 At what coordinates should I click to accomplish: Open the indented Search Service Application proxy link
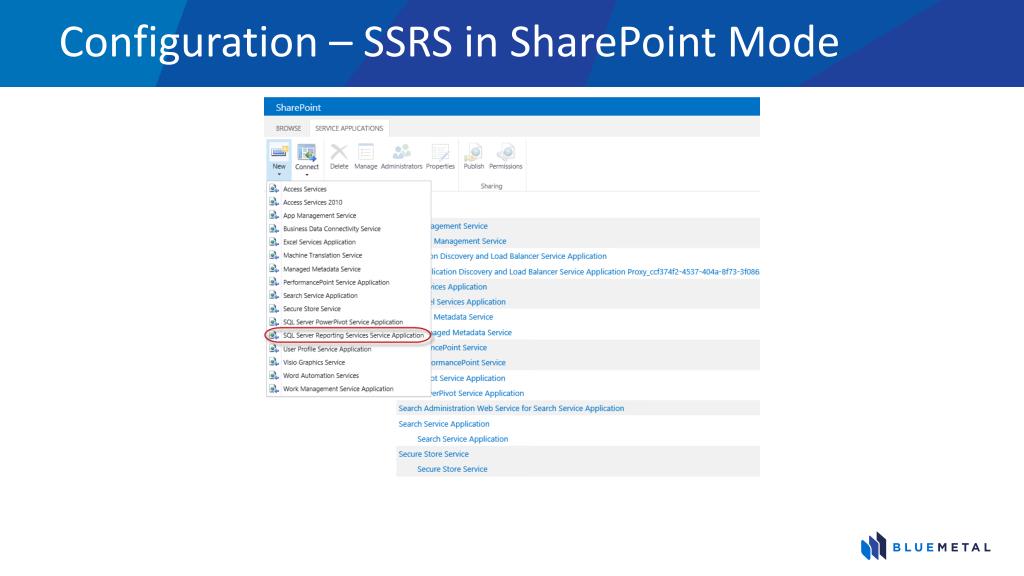pos(462,439)
